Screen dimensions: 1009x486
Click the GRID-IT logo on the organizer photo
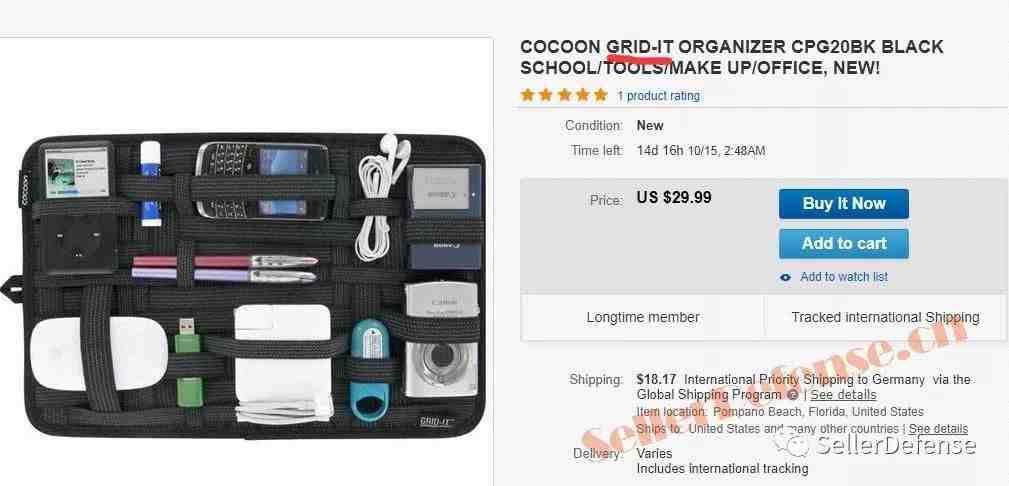coord(437,422)
